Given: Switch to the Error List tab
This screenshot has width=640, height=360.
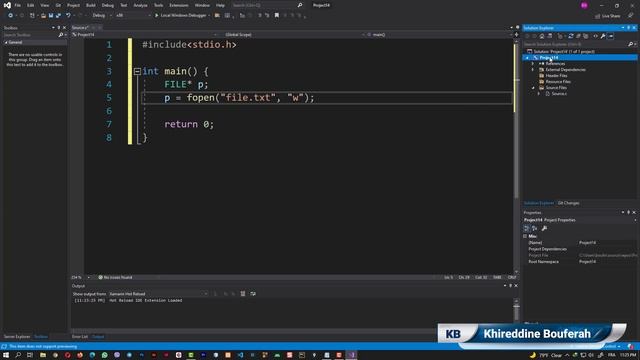Looking at the screenshot, I should tap(80, 337).
